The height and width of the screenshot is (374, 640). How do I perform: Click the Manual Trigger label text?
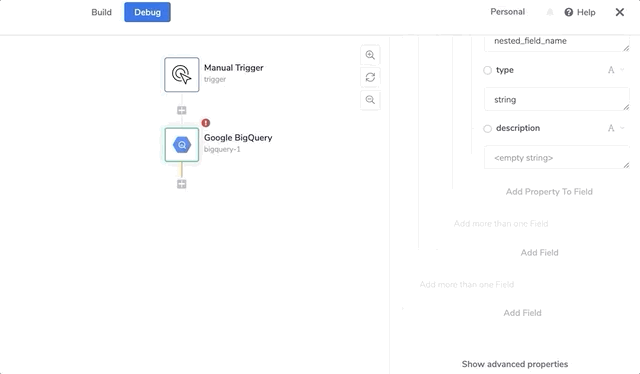click(x=233, y=68)
